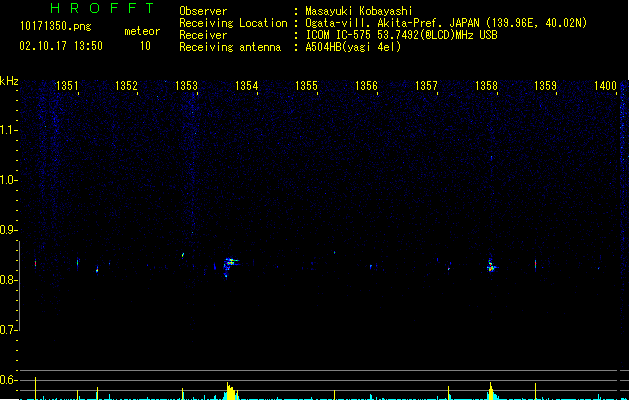The height and width of the screenshot is (400, 629).
Task: Click the 1353 time axis marker
Action: coord(187,86)
